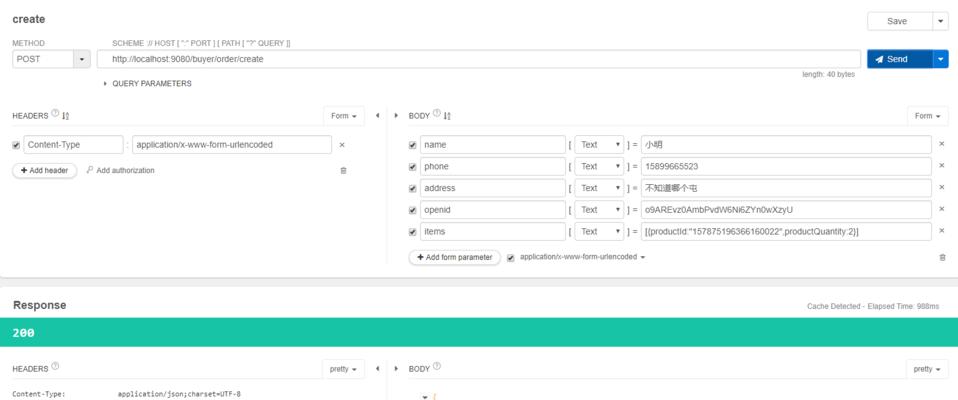
Task: Remove the items parameter row
Action: (942, 231)
